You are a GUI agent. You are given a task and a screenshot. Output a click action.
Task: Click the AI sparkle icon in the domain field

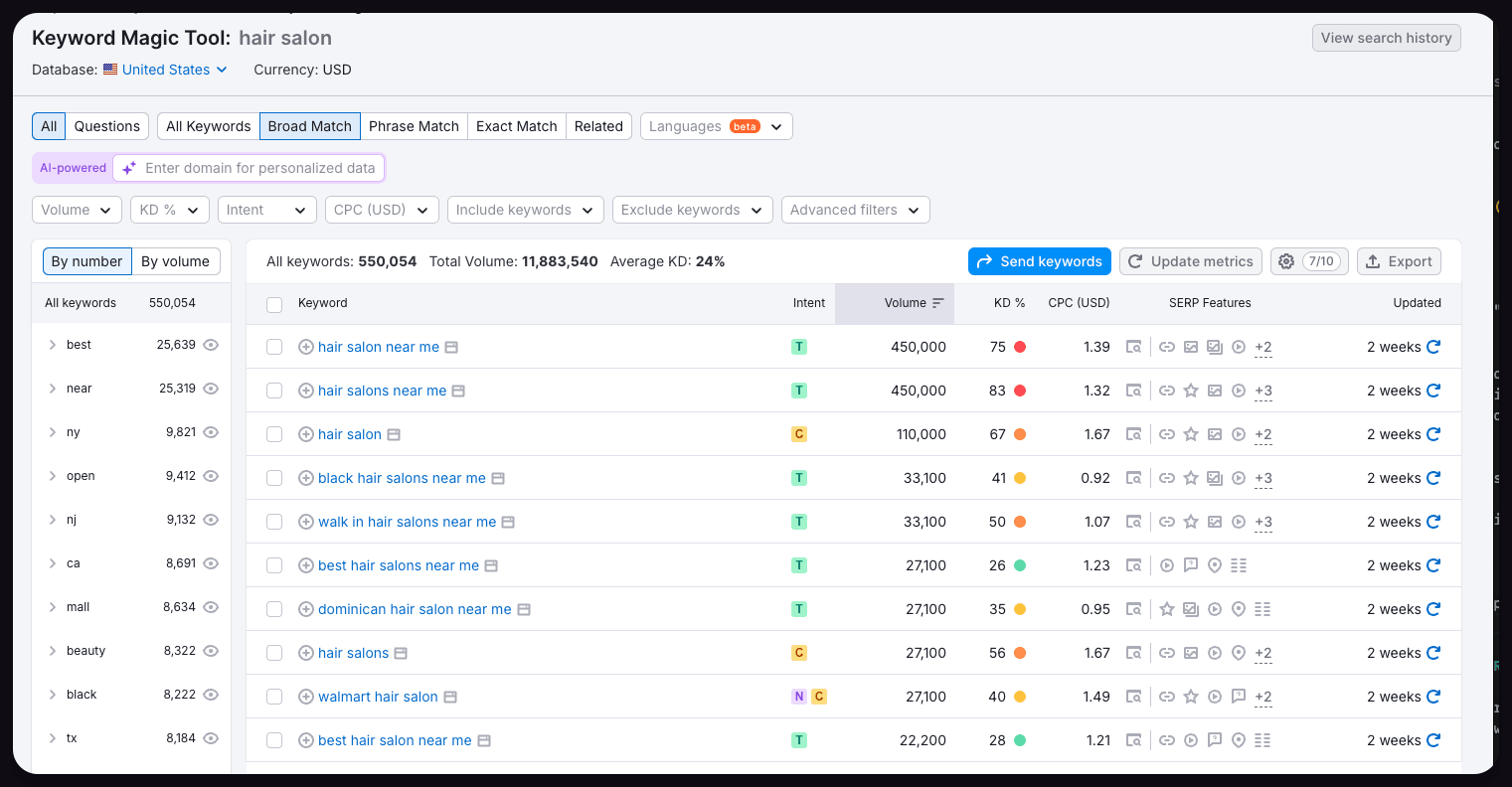[x=128, y=168]
